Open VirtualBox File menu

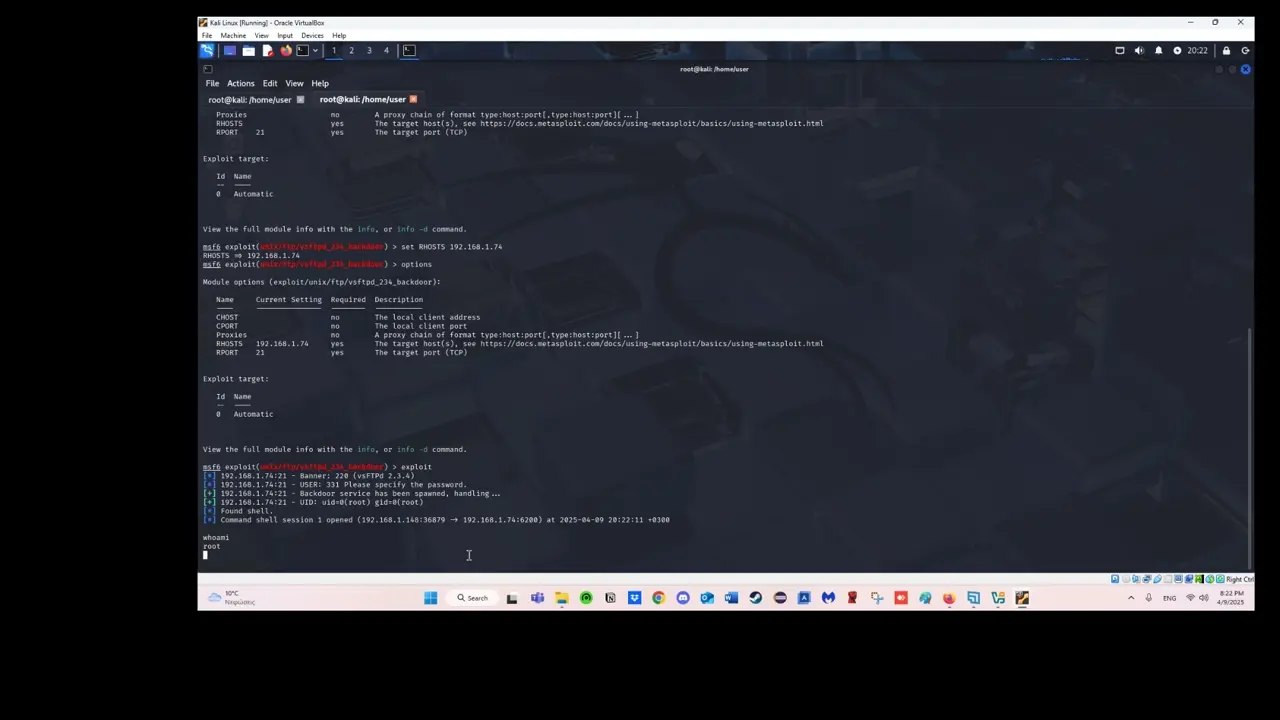[207, 35]
